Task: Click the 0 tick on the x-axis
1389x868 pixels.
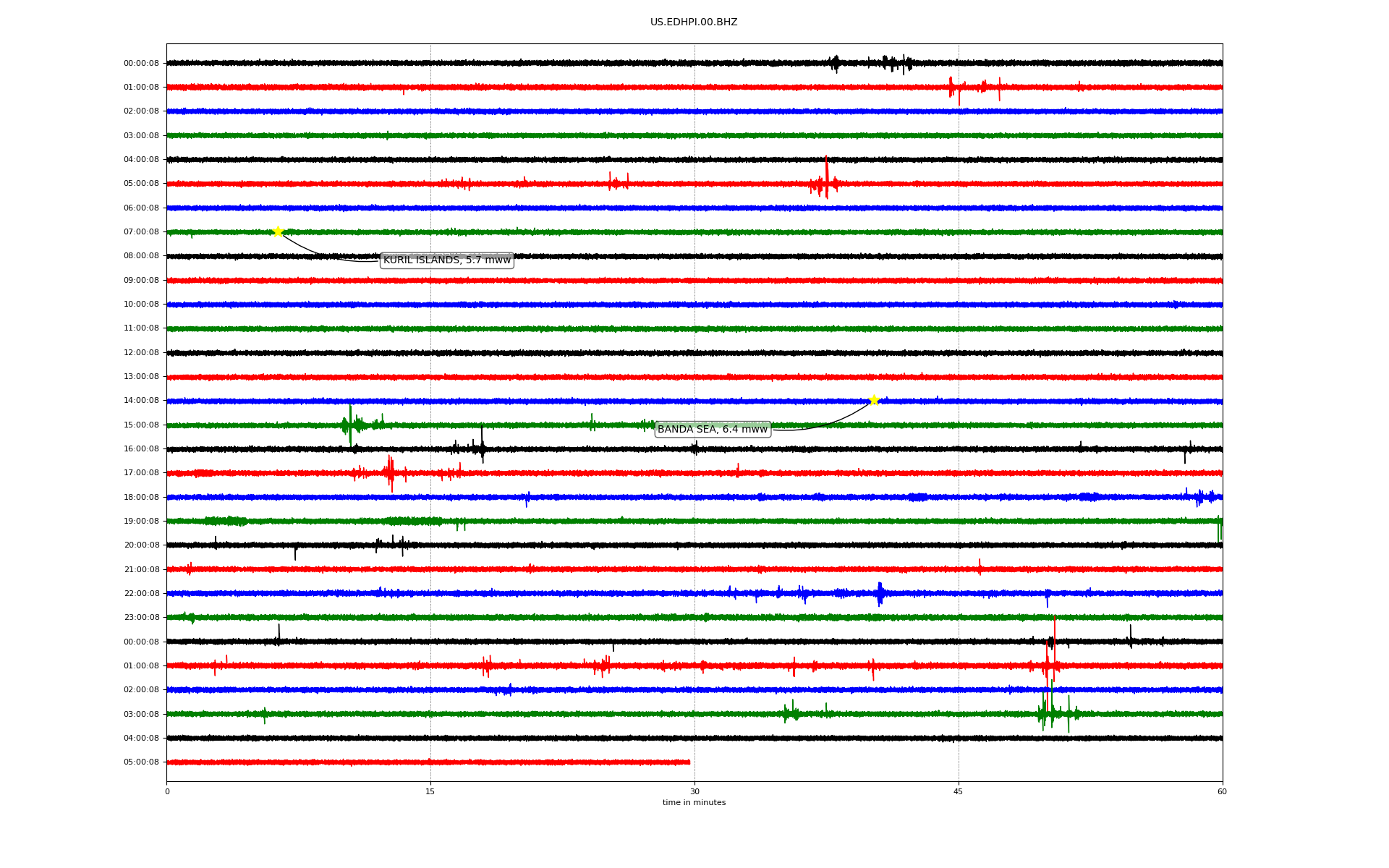Action: click(167, 791)
